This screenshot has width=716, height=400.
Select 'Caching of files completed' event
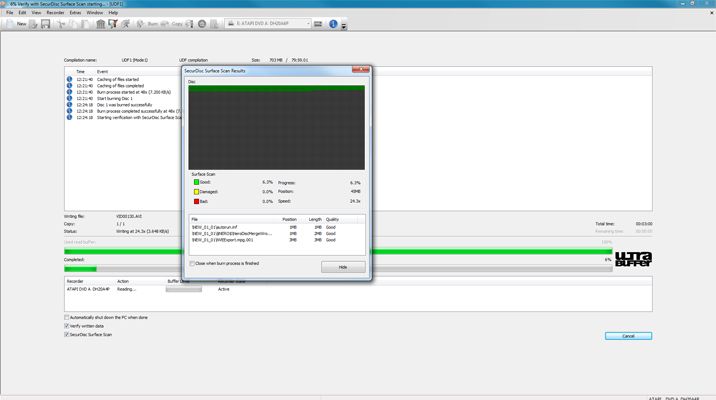pyautogui.click(x=121, y=86)
